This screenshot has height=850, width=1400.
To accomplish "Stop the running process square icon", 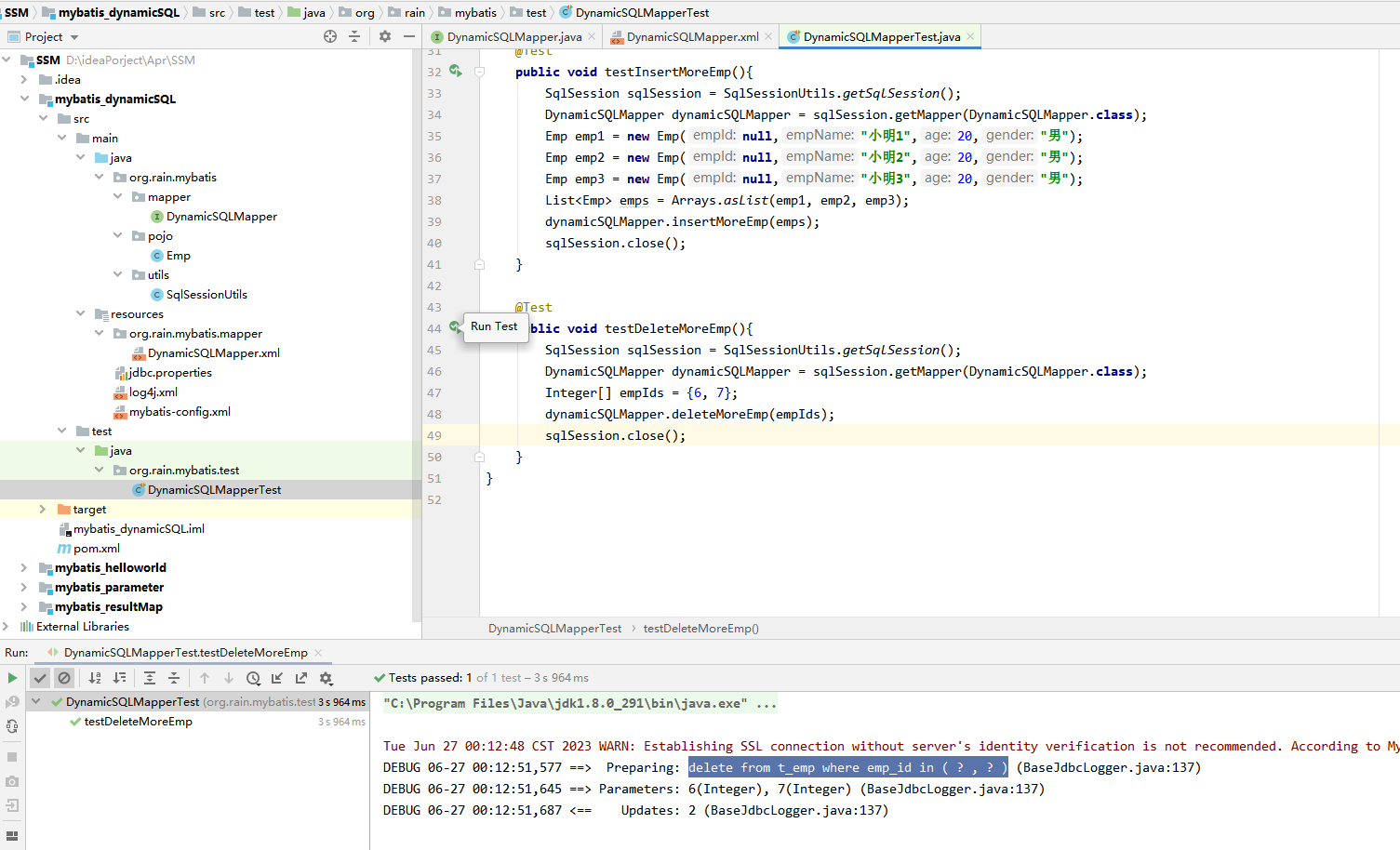I will pyautogui.click(x=12, y=757).
